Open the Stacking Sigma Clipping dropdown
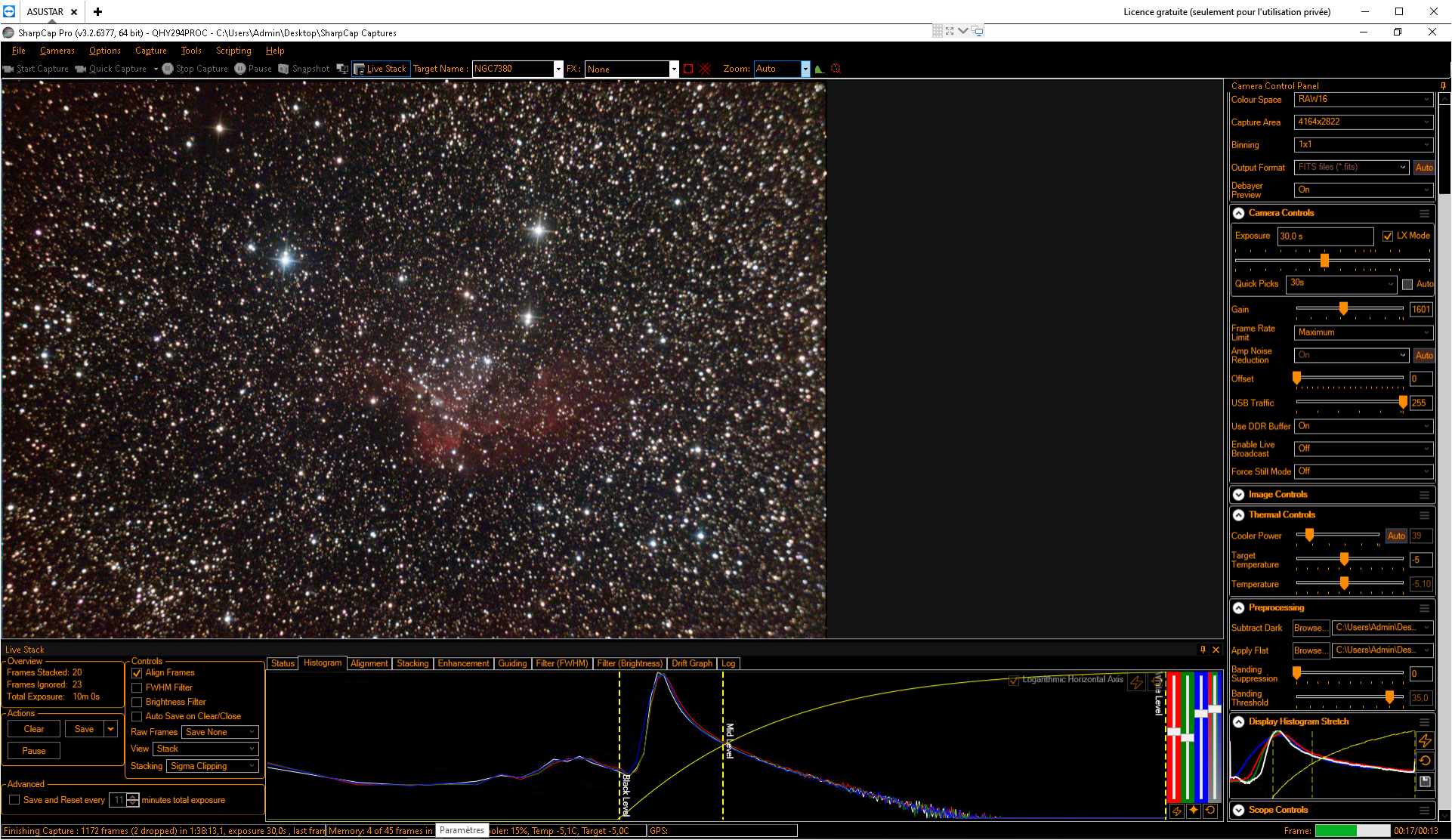1452x840 pixels. click(x=212, y=766)
